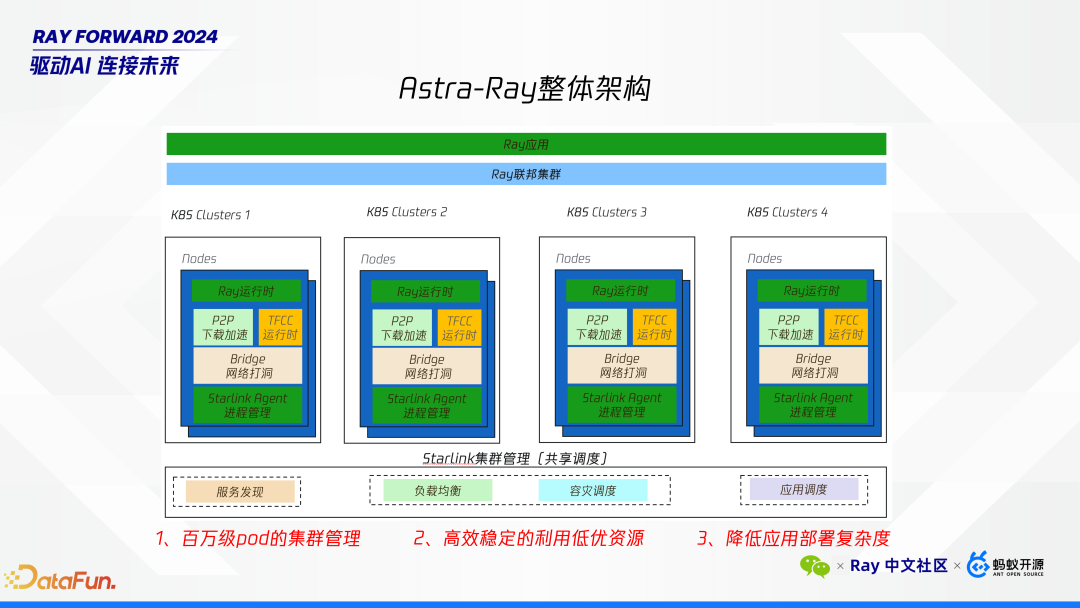Viewport: 1080px width, 608px height.
Task: Select the K8S Clusters 2 label
Action: pyautogui.click(x=405, y=211)
